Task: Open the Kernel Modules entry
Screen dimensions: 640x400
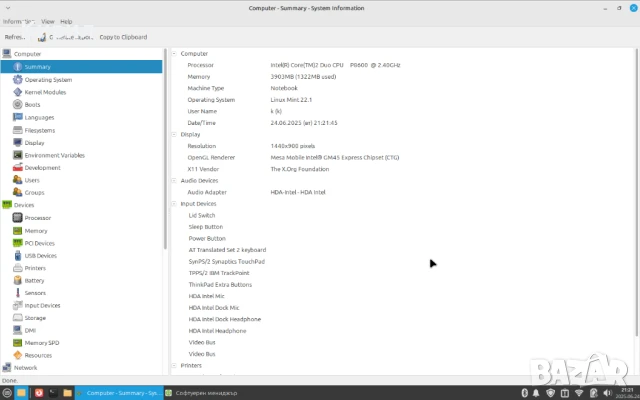Action: tap(45, 92)
